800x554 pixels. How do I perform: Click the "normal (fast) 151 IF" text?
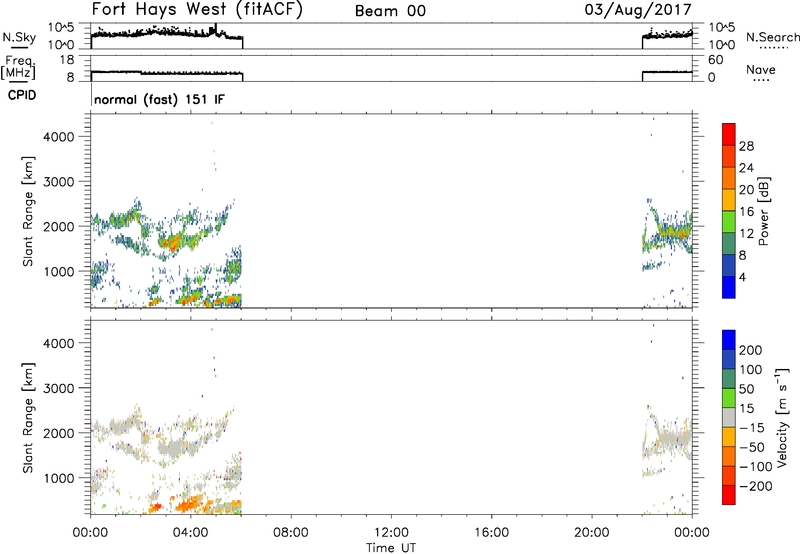159,99
